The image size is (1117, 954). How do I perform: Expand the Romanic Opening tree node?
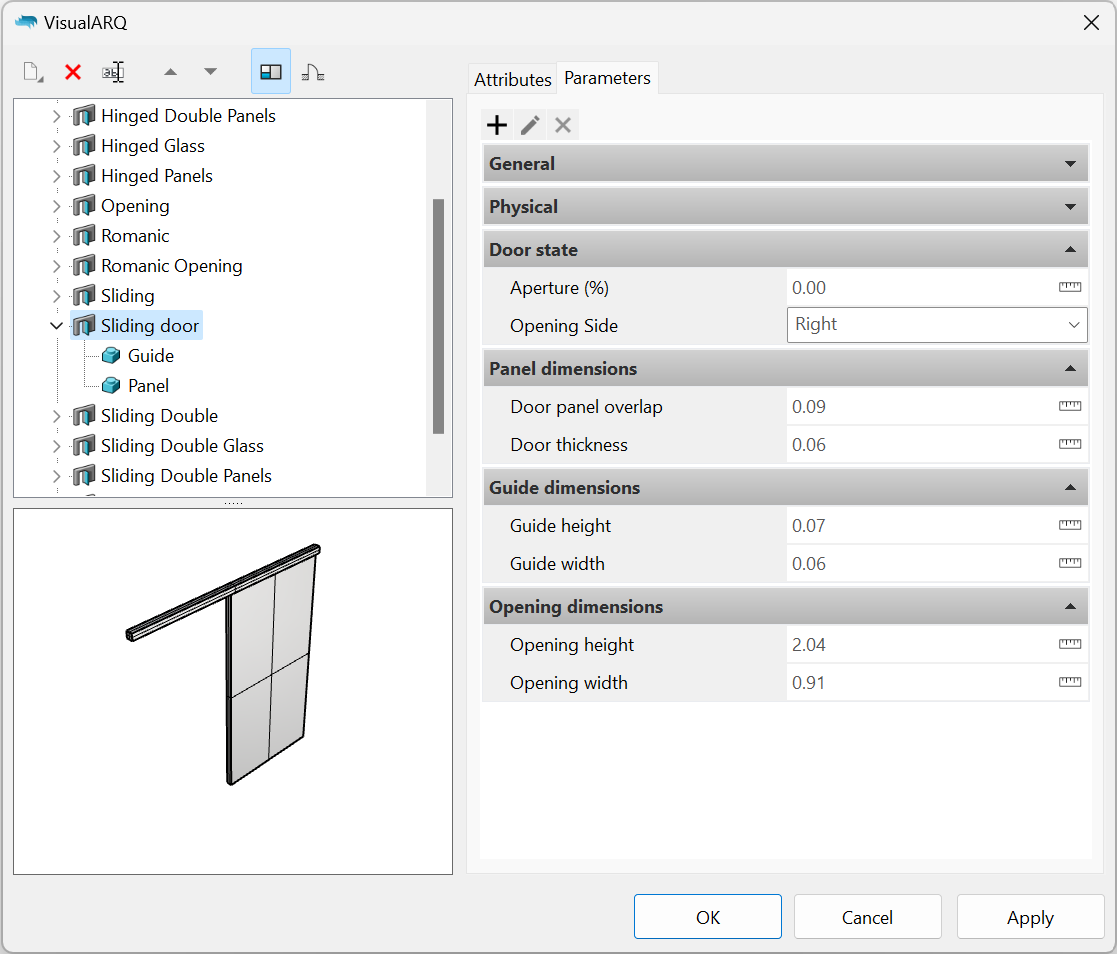click(56, 266)
